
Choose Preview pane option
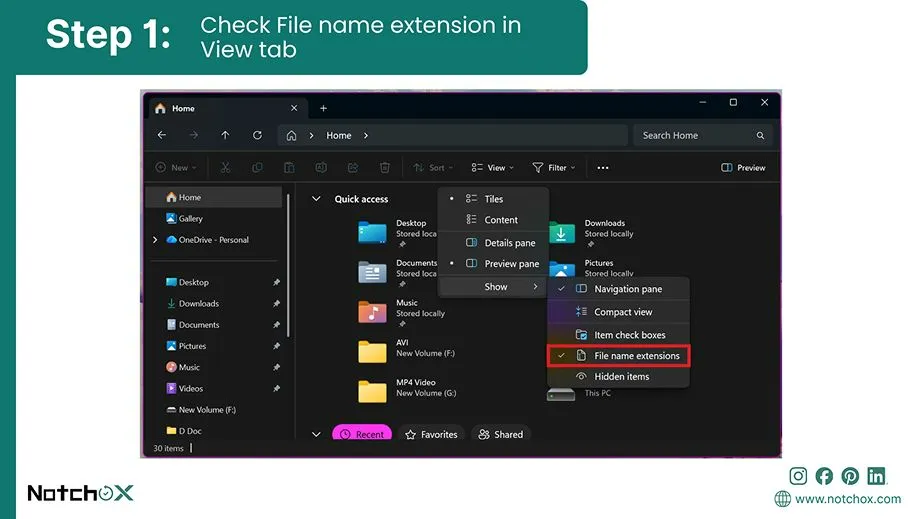click(494, 264)
